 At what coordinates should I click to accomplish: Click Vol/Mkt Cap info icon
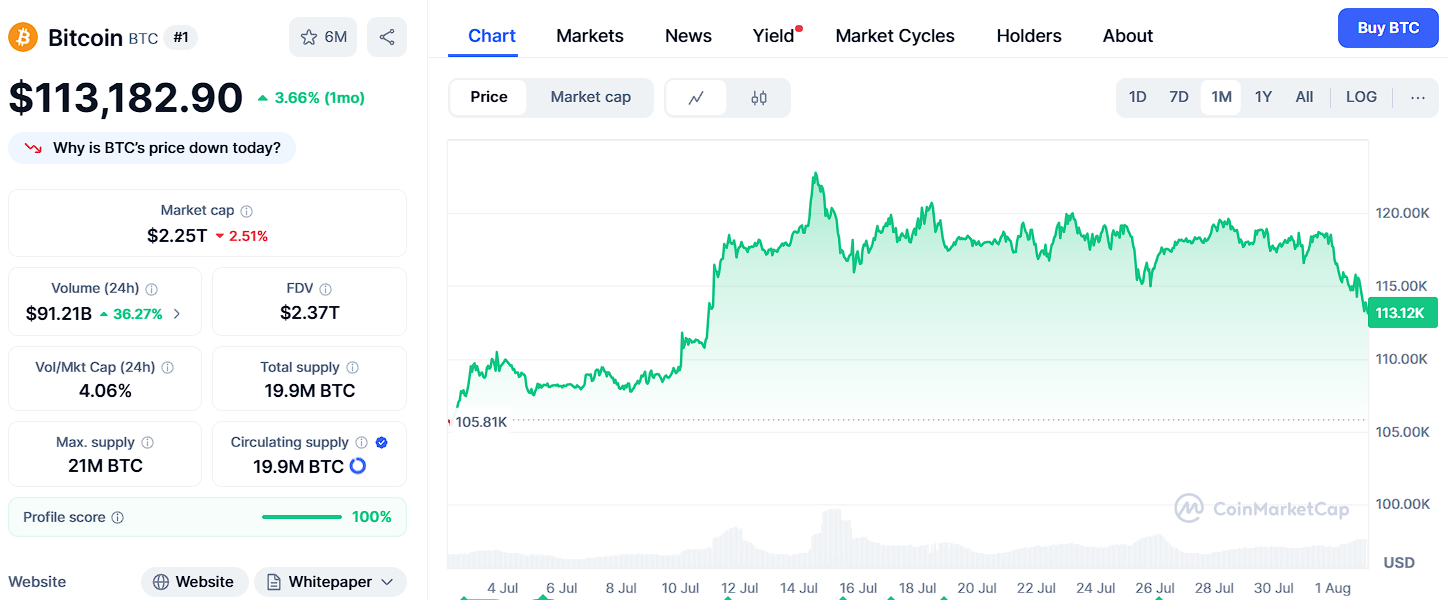point(168,368)
